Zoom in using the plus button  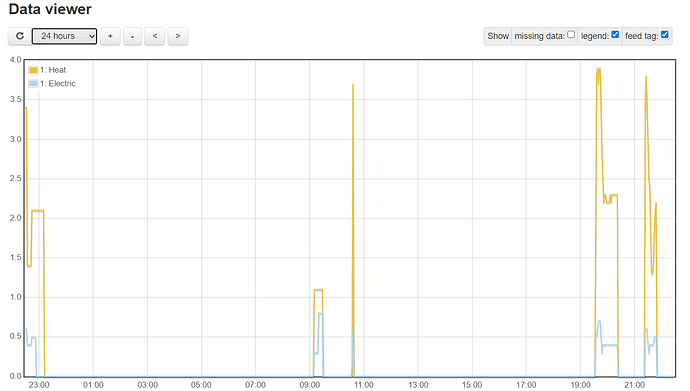point(110,36)
